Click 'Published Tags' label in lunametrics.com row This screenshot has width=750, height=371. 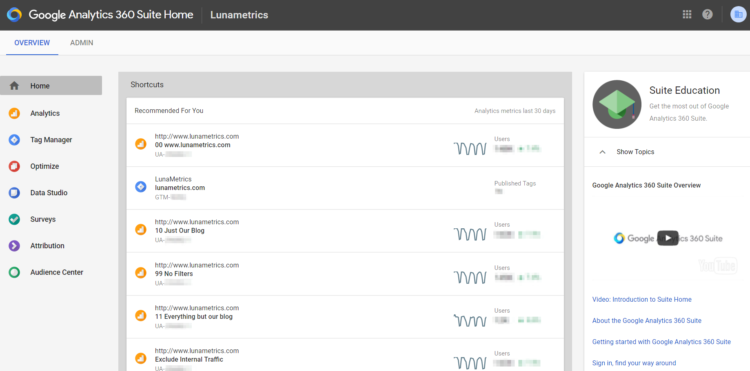[515, 183]
